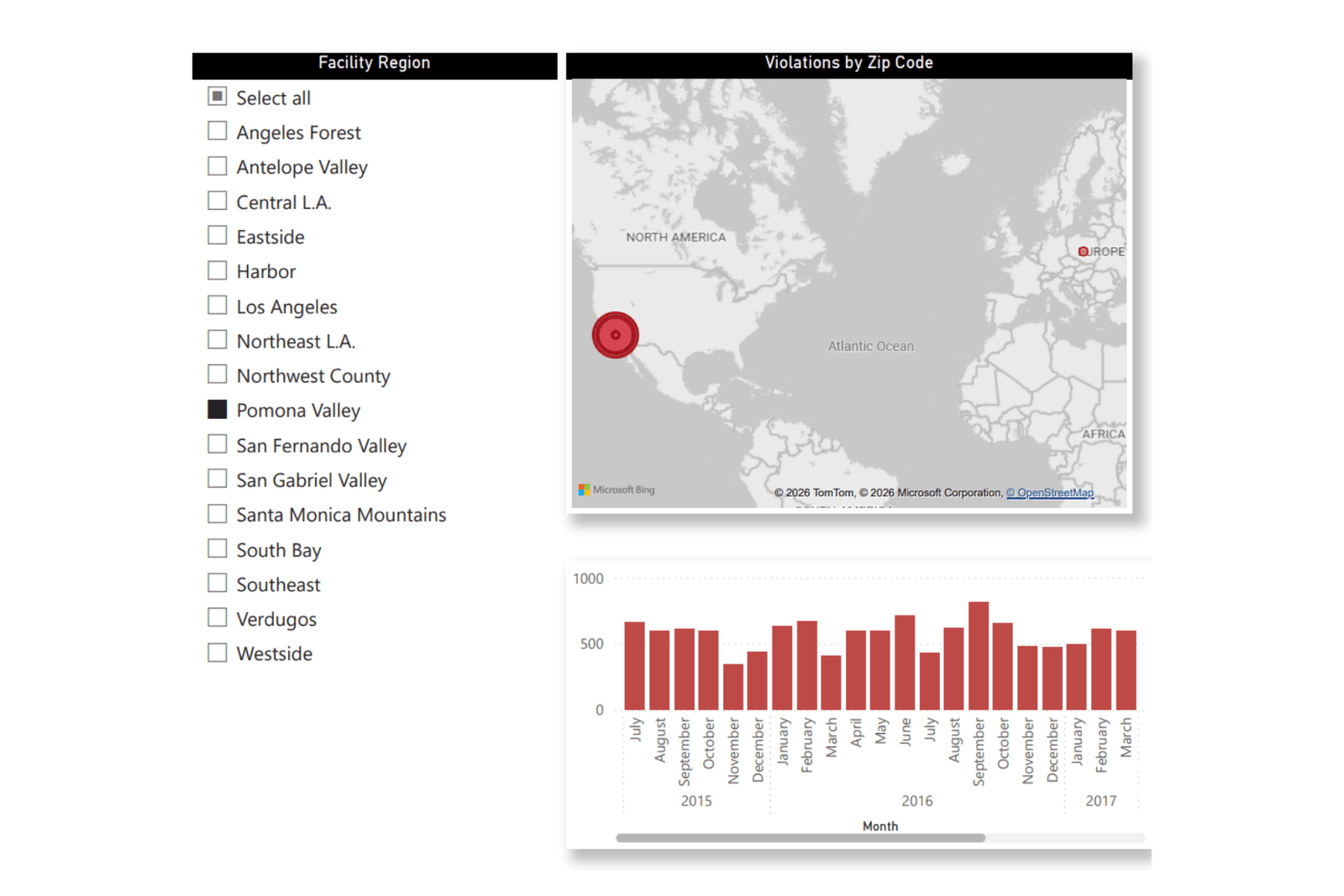
Task: Select the South Bay checkbox
Action: (218, 549)
